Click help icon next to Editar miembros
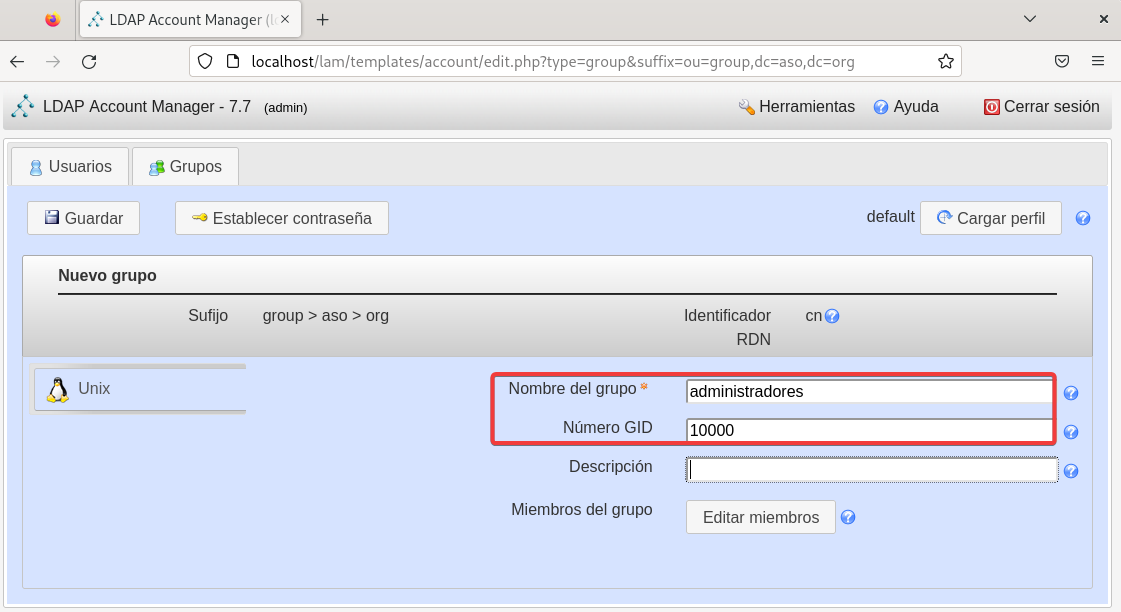 [x=848, y=517]
